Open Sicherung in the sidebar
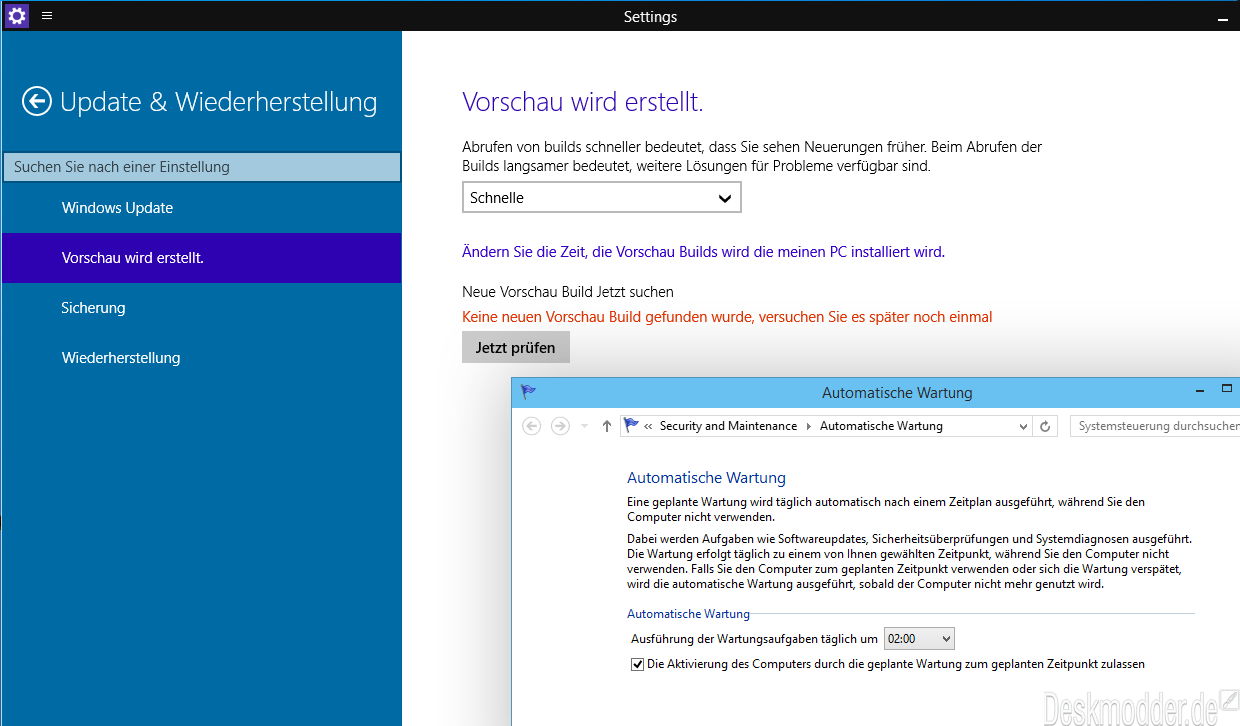1240x726 pixels. pos(202,308)
